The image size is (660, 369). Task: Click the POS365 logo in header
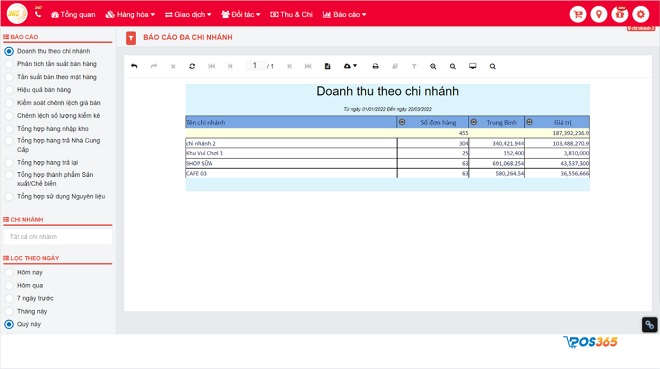pos(17,13)
